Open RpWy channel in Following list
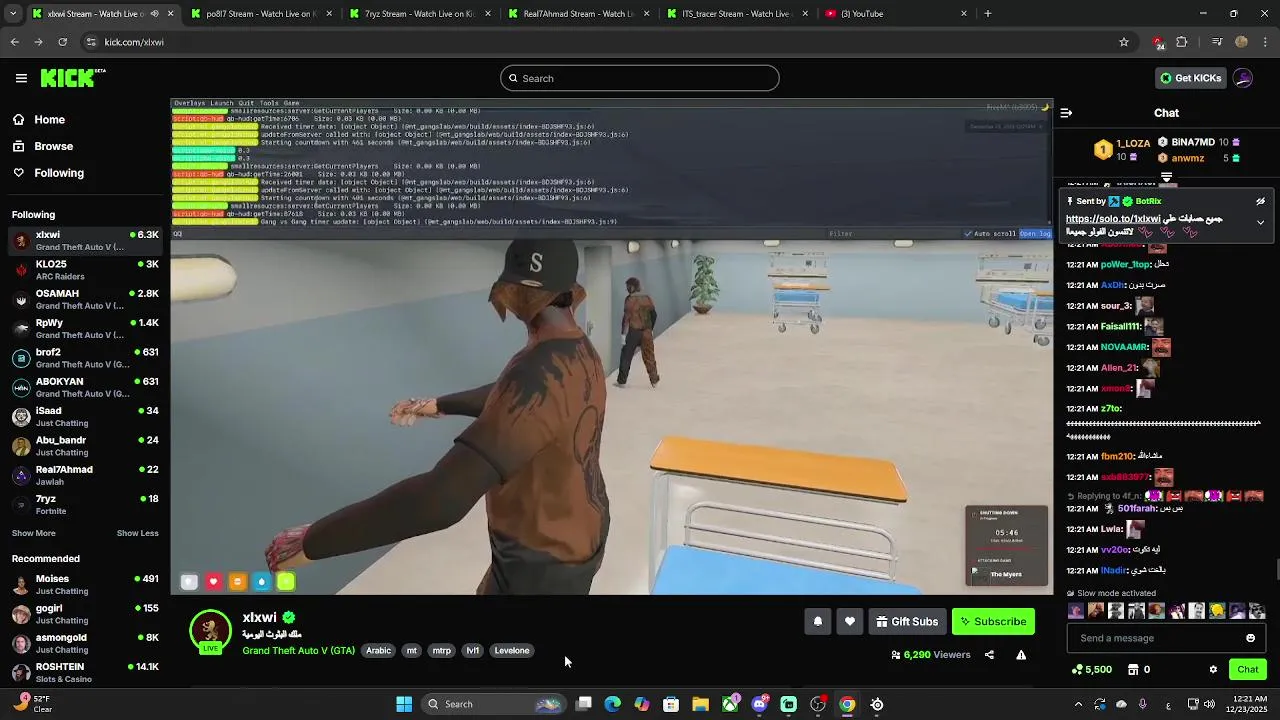Screen dimensions: 1280x720 pos(85,328)
